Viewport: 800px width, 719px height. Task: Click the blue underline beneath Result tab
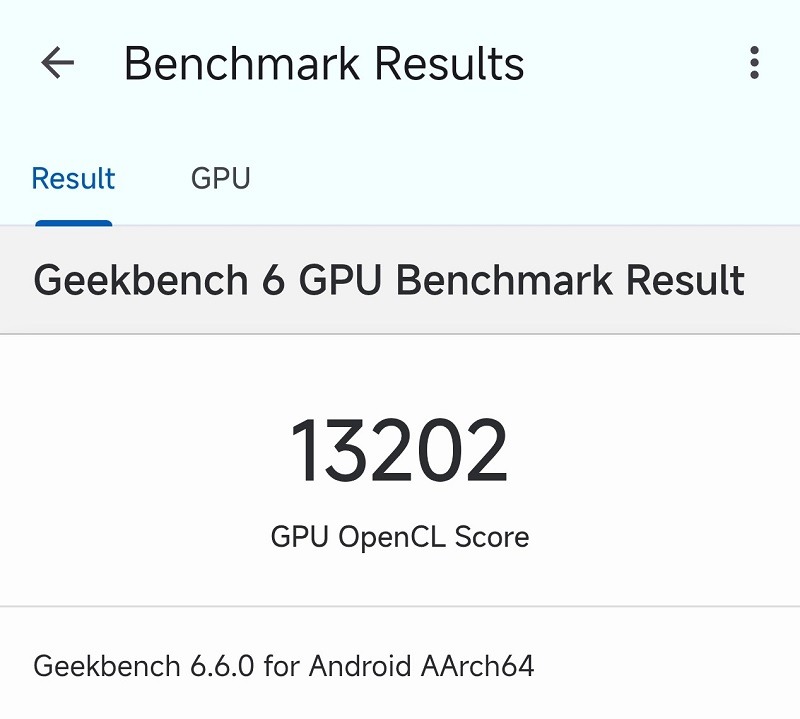[73, 223]
